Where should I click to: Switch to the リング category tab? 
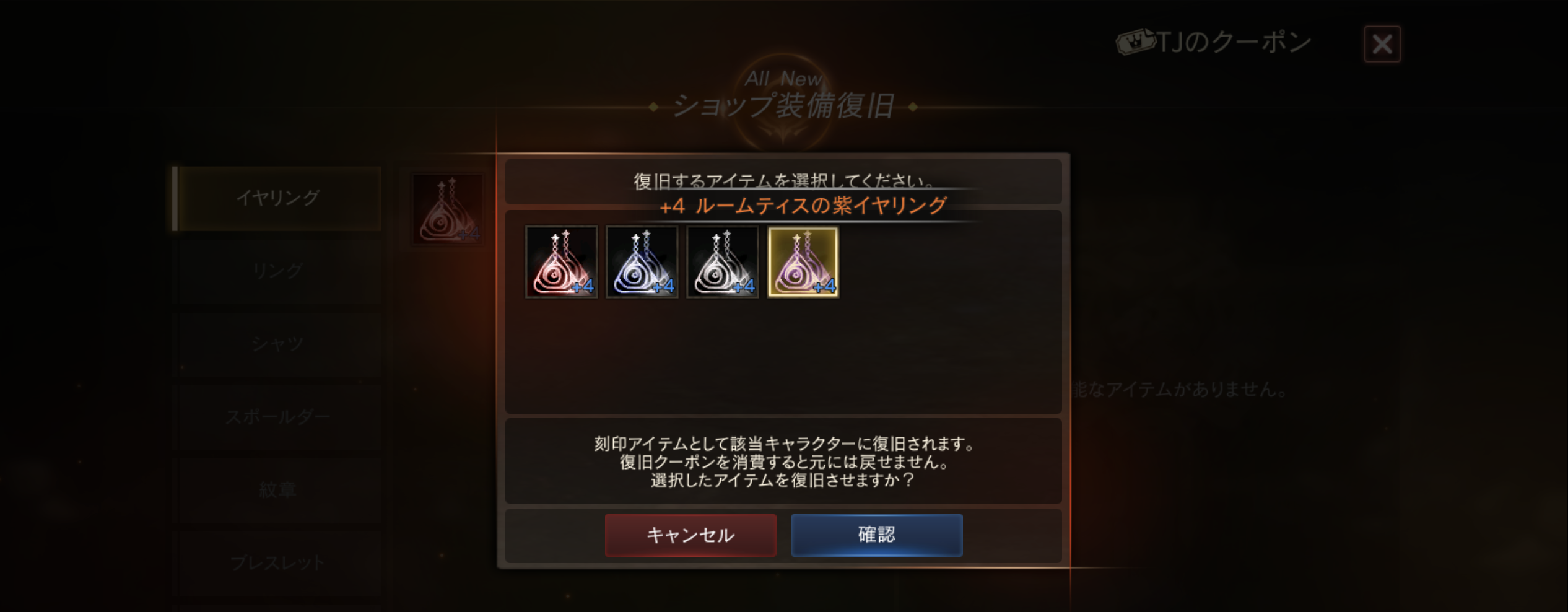[x=277, y=271]
